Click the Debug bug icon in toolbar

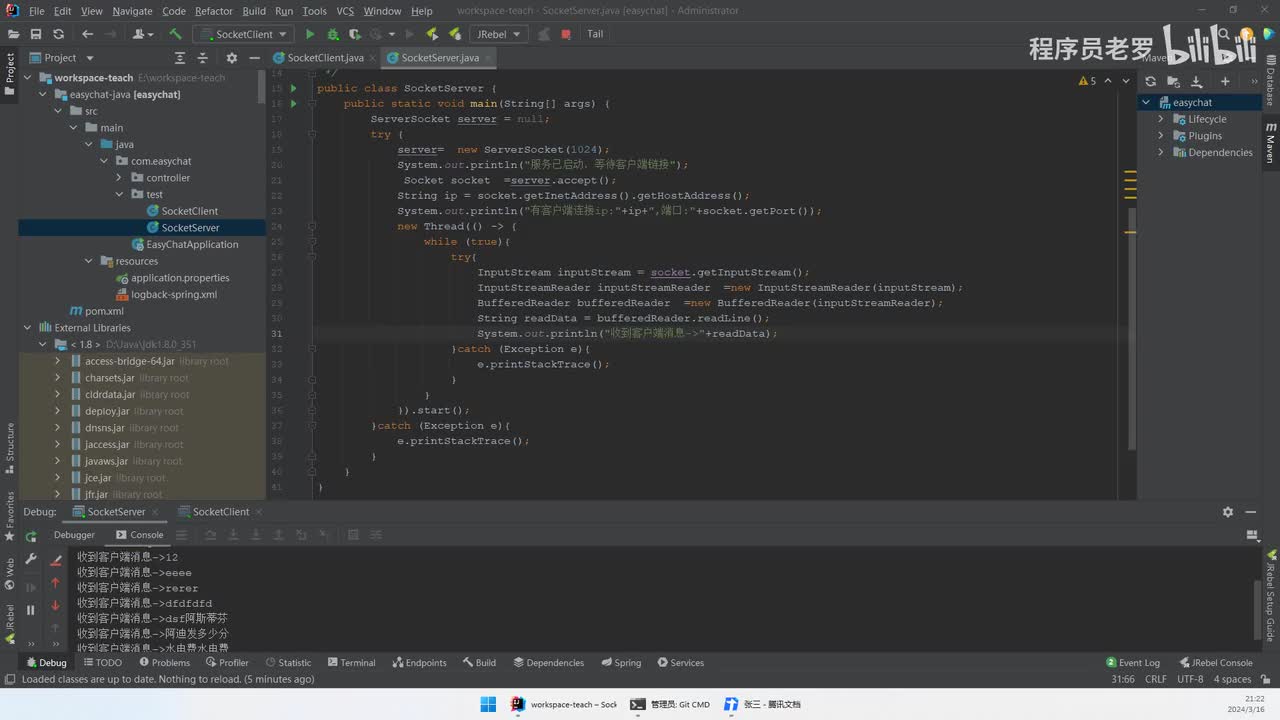tap(334, 34)
